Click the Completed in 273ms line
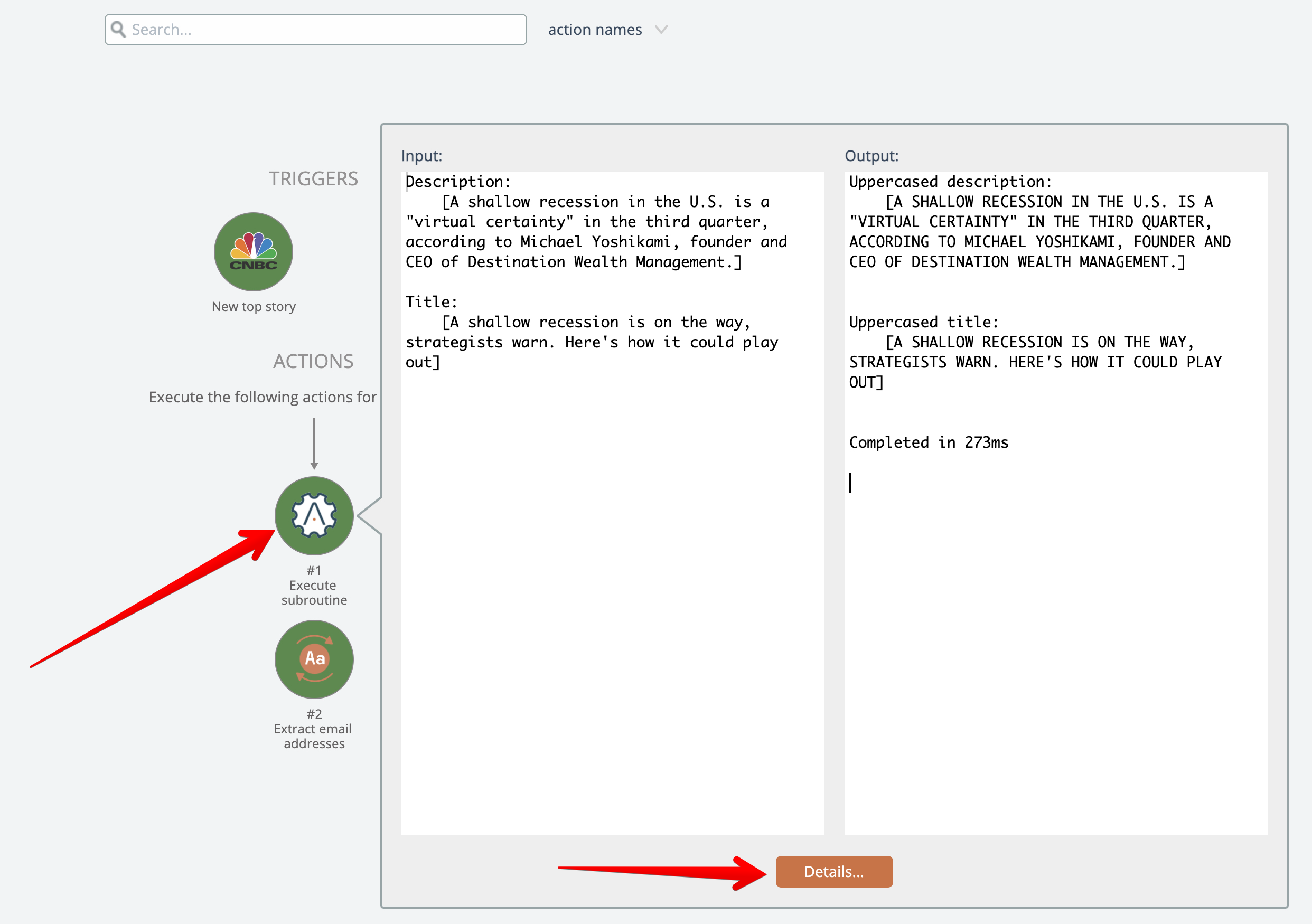The image size is (1312, 924). tap(928, 442)
